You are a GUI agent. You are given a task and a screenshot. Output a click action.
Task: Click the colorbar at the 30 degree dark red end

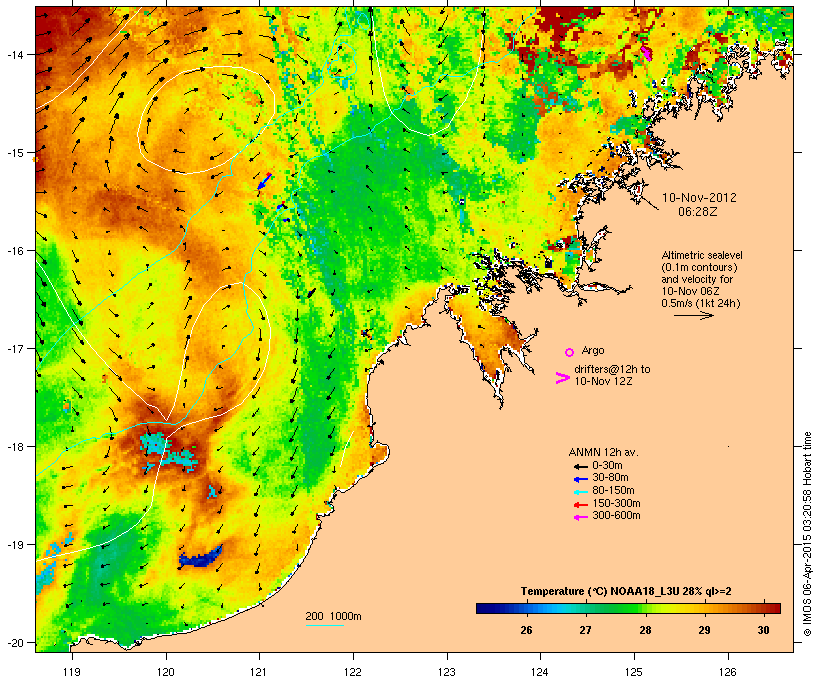click(764, 608)
